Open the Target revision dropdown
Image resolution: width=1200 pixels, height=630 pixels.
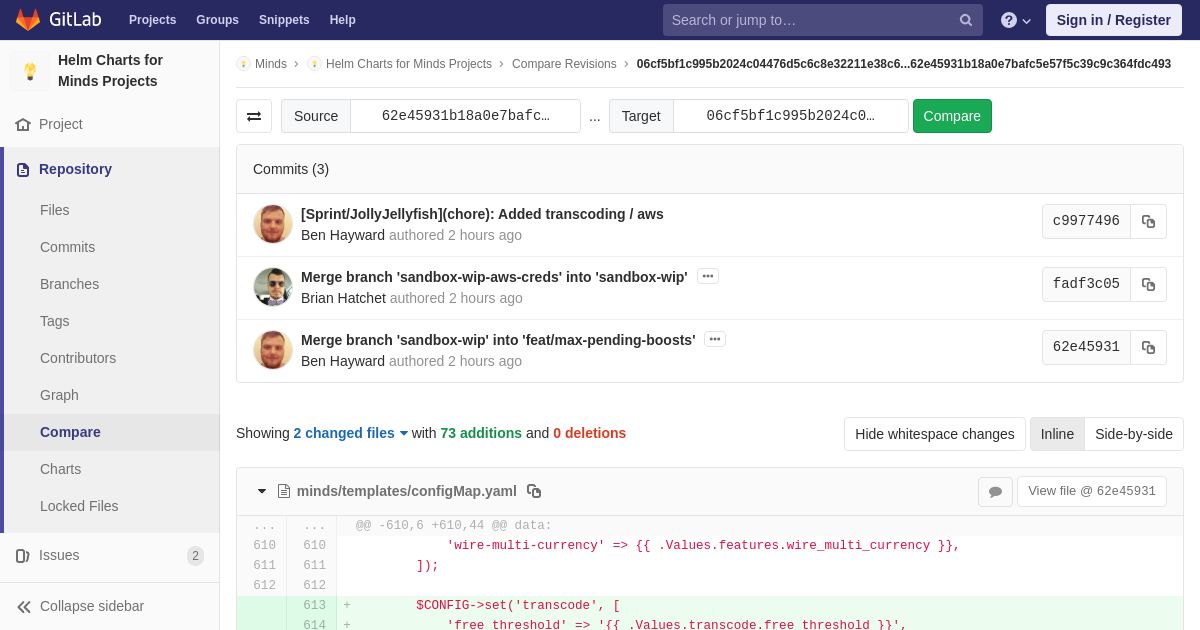pyautogui.click(x=790, y=116)
